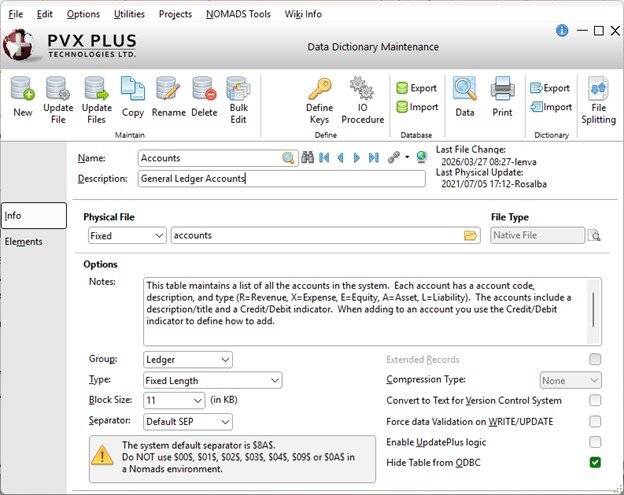Click the Data viewer icon
This screenshot has height=495, width=624.
tap(464, 90)
